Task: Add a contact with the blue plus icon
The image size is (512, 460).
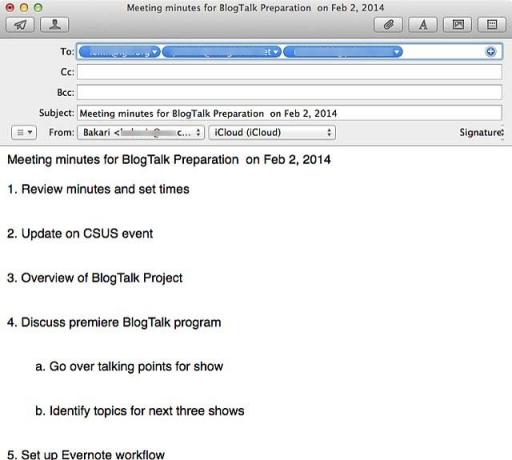Action: (x=491, y=52)
